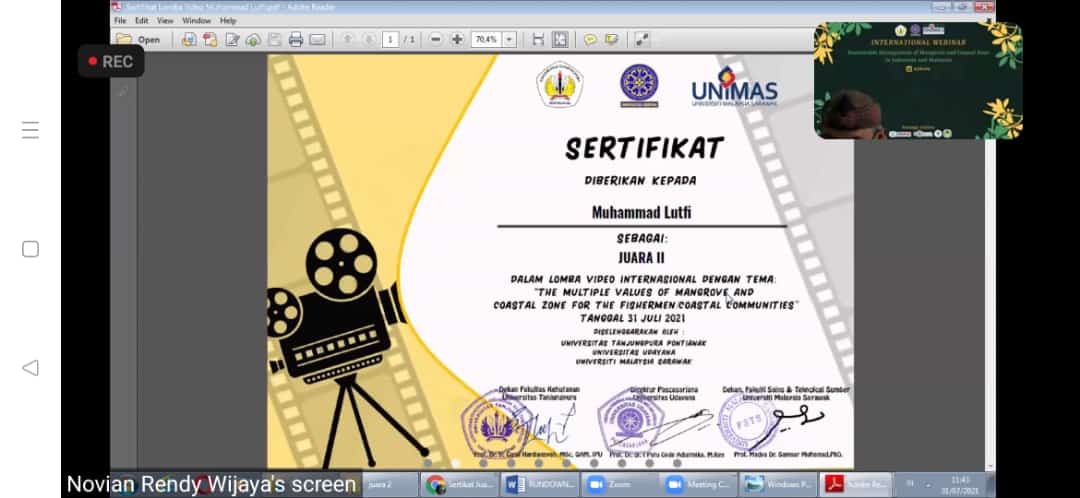The image size is (1080, 498).
Task: Click the Open folder button in toolbar
Action: (138, 39)
